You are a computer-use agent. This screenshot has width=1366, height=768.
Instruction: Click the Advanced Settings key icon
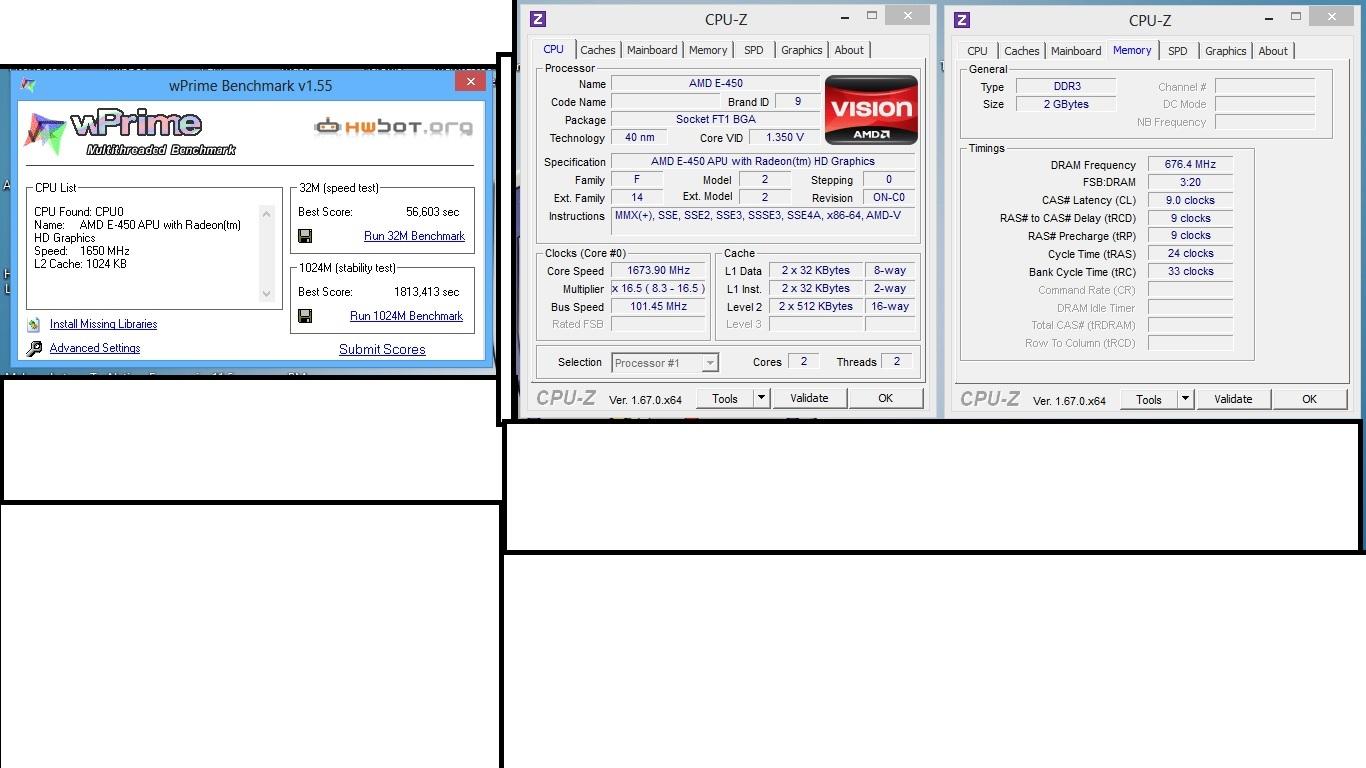tap(34, 348)
